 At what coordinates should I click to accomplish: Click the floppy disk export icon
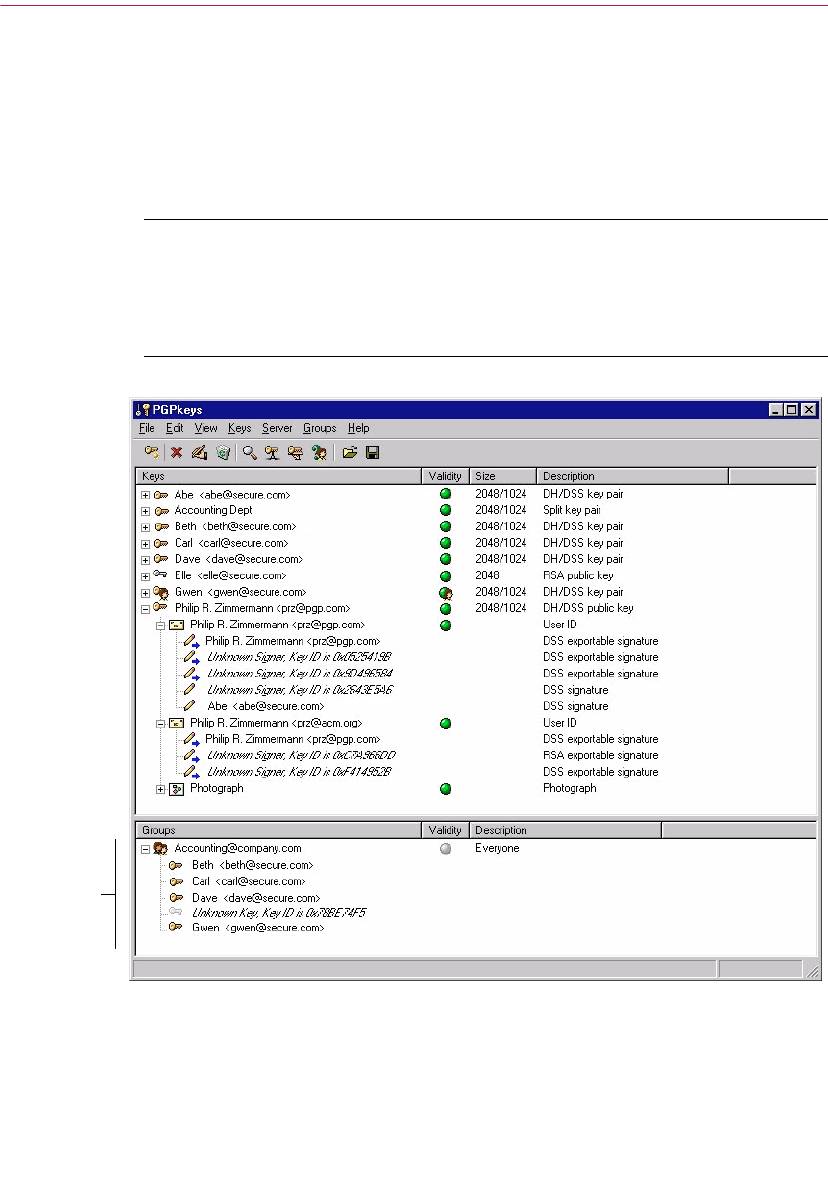coord(372,452)
